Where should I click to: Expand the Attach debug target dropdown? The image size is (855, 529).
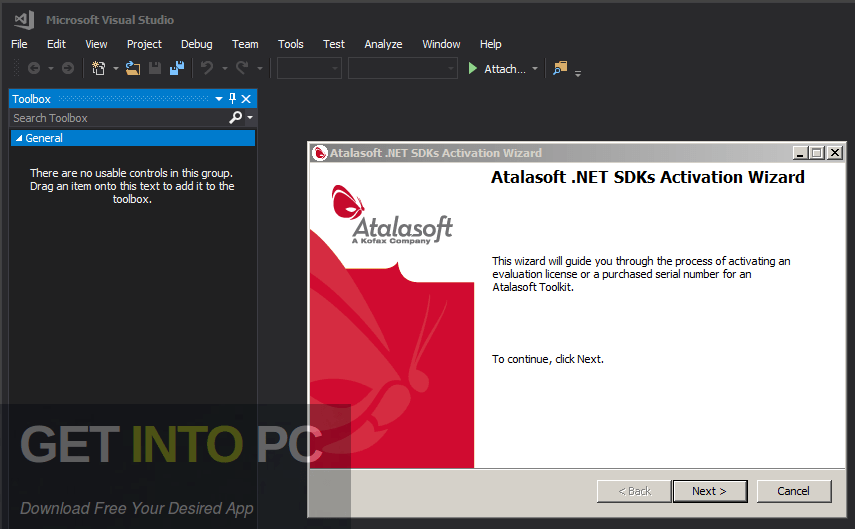[535, 69]
